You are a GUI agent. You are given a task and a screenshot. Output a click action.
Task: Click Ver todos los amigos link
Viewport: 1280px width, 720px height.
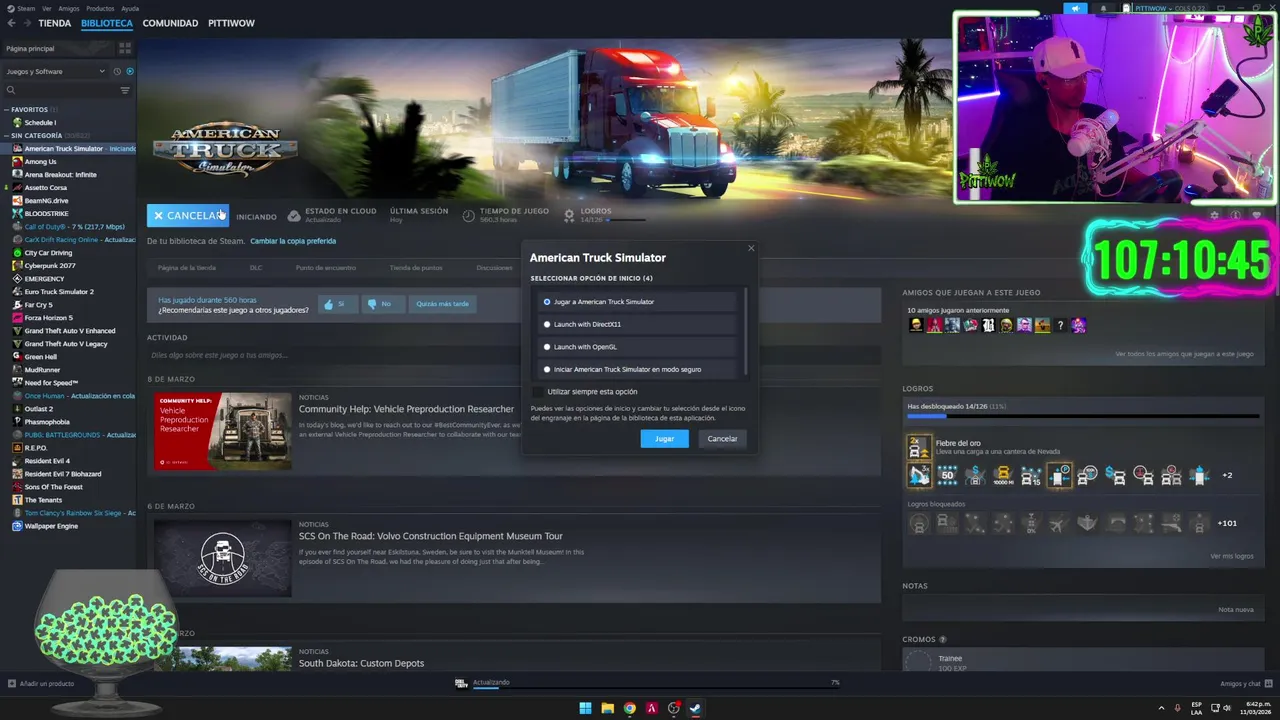click(x=1184, y=354)
